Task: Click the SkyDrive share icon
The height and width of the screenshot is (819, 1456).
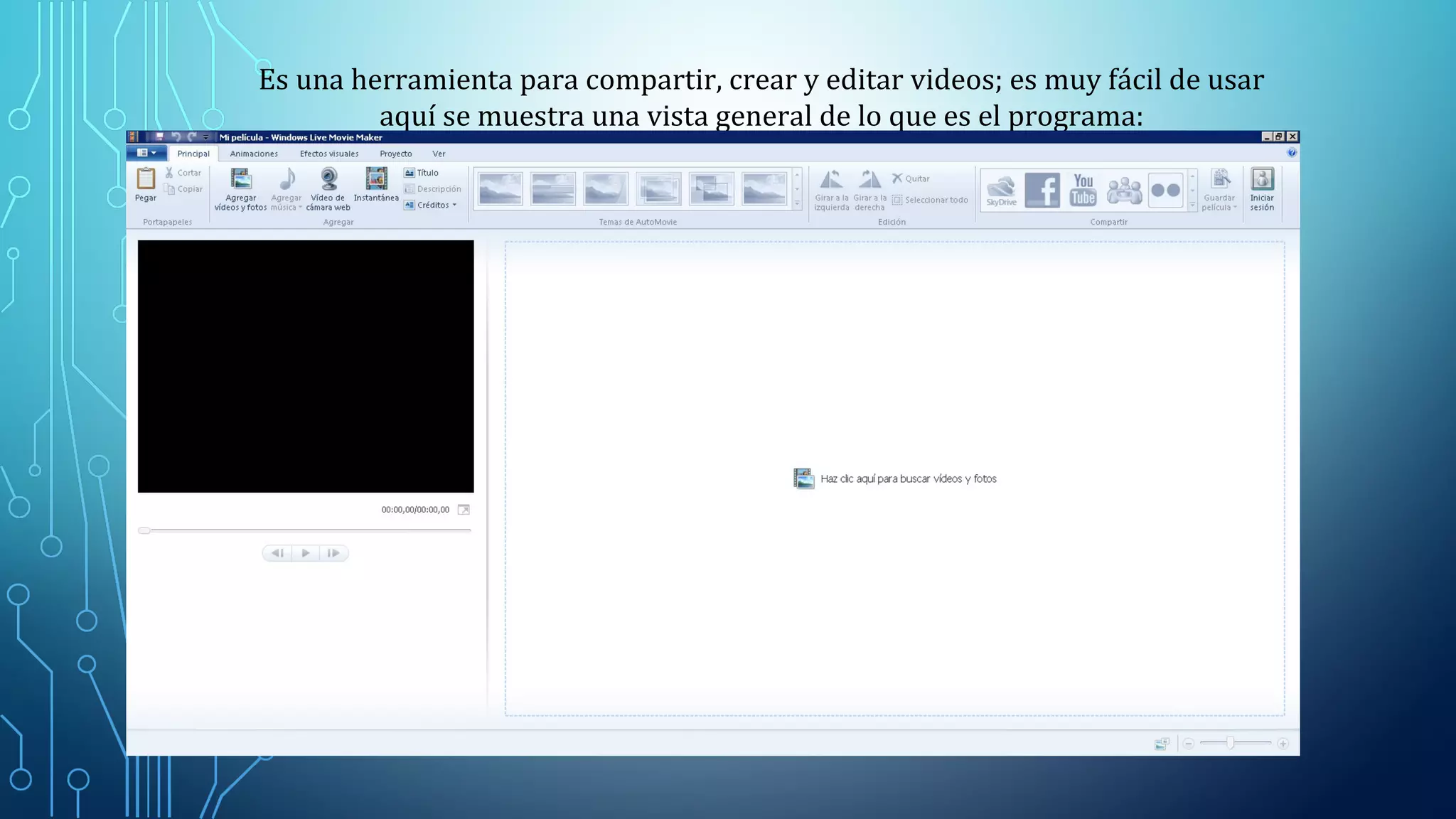Action: tap(1001, 190)
